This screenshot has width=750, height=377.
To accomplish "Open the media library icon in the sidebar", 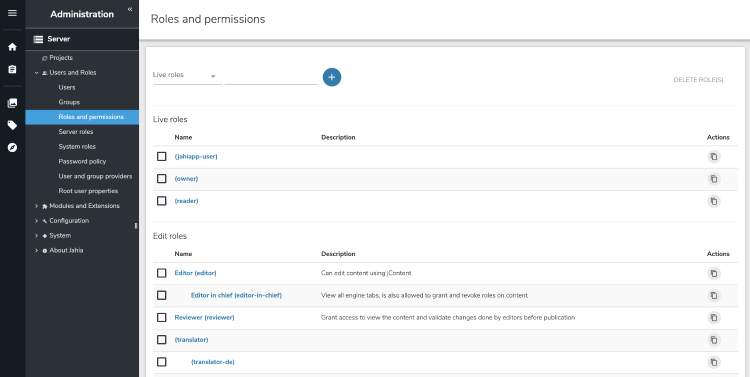I will [12, 103].
